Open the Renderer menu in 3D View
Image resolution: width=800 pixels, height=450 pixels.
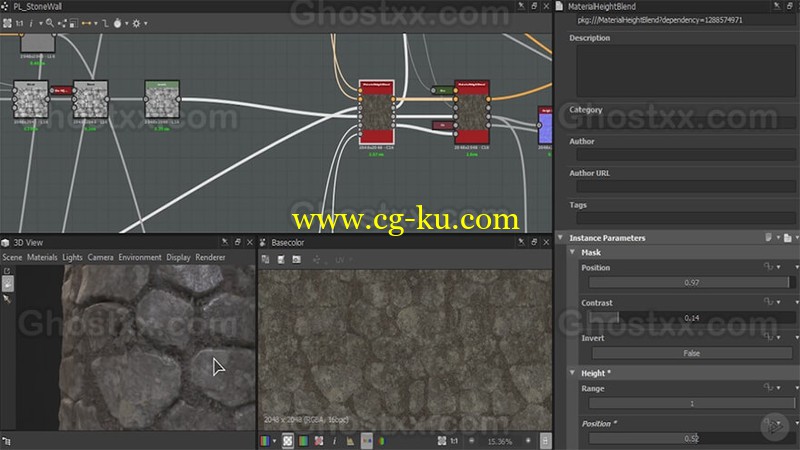(x=210, y=257)
